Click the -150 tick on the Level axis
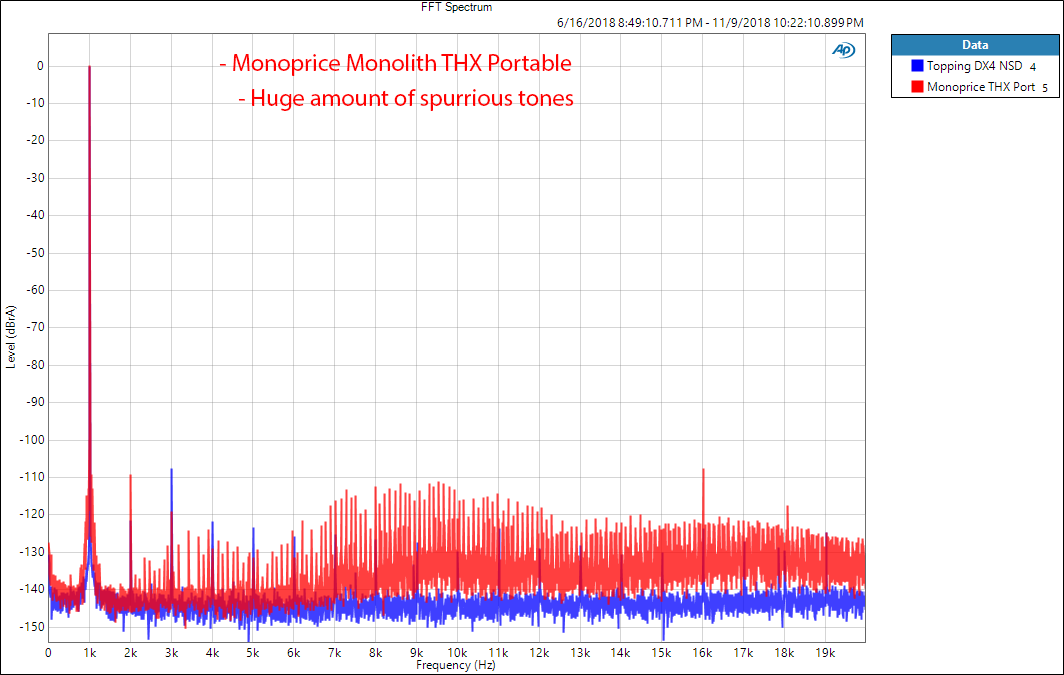This screenshot has height=675, width=1064. coord(32,626)
